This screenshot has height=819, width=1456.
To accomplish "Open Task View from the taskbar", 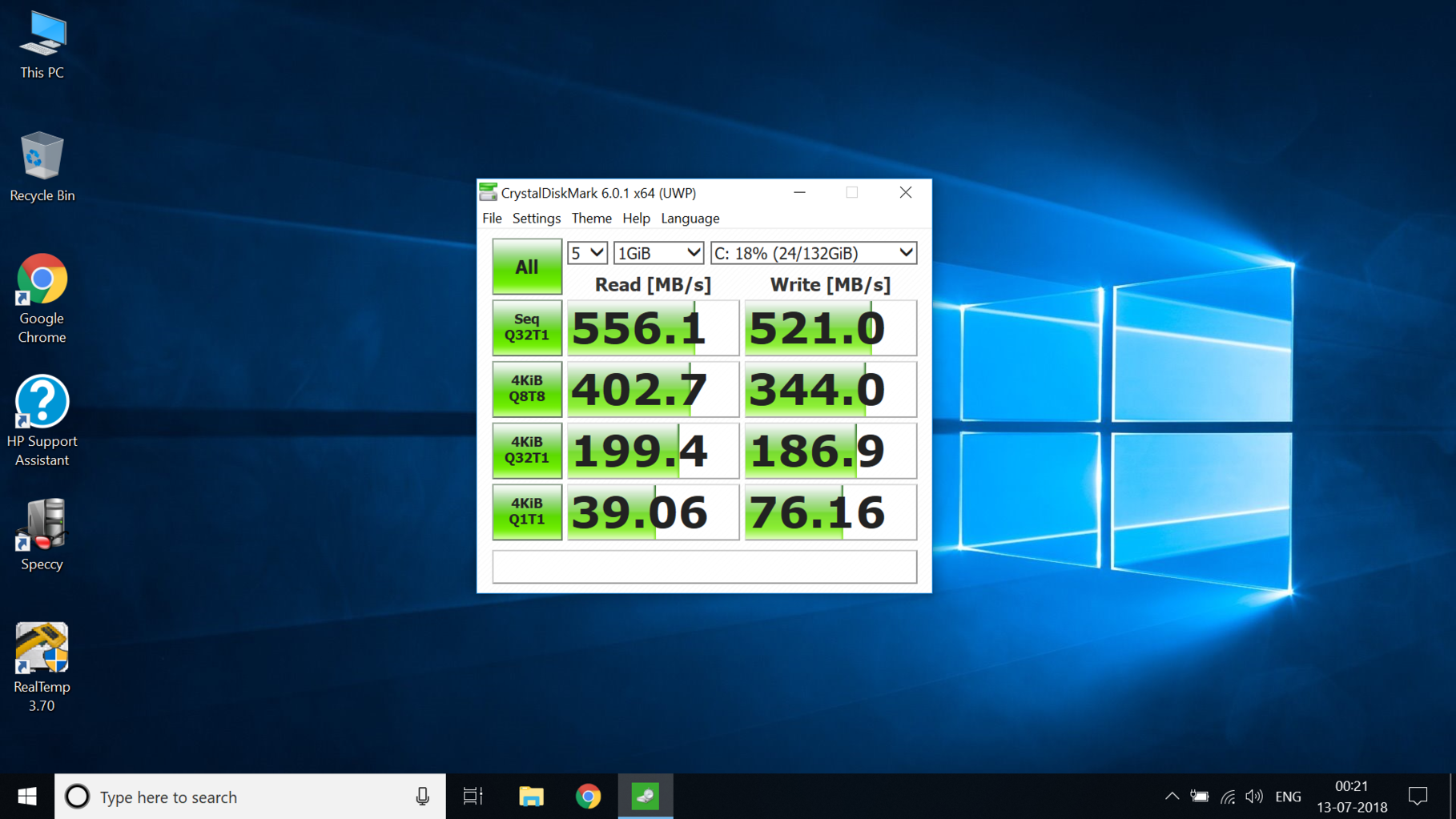I will click(x=473, y=797).
